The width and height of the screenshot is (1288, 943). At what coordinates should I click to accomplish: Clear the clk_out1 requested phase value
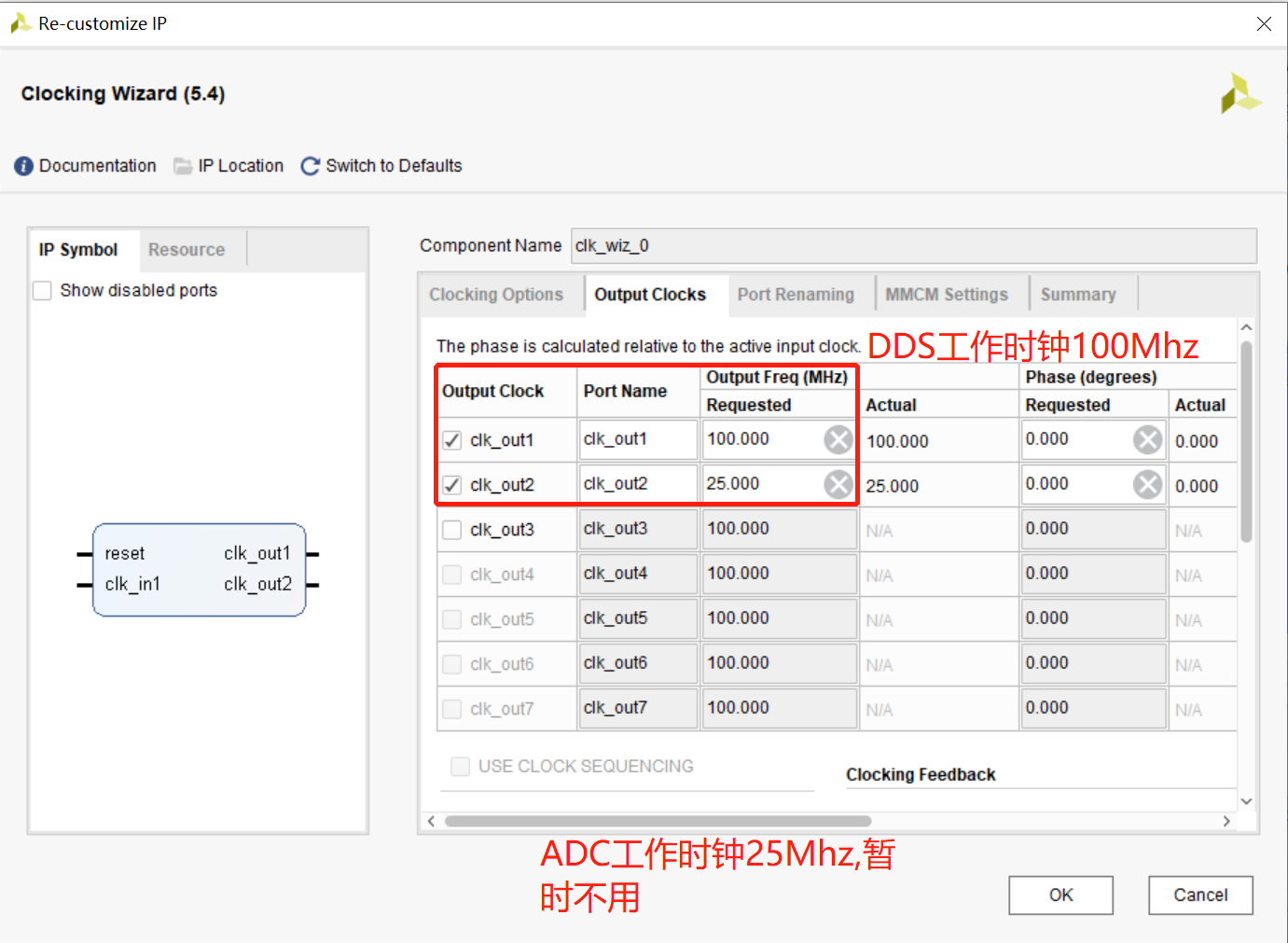pyautogui.click(x=1147, y=439)
